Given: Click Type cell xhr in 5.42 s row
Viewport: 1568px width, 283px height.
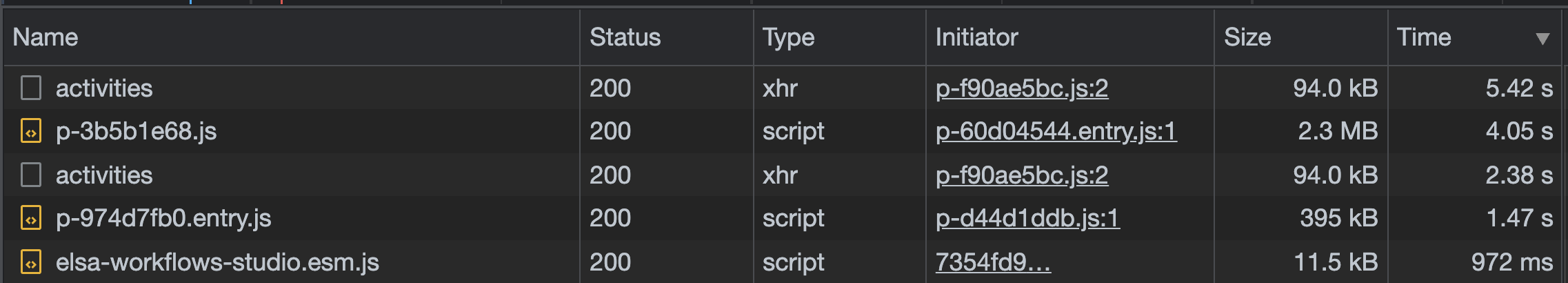Looking at the screenshot, I should [780, 88].
